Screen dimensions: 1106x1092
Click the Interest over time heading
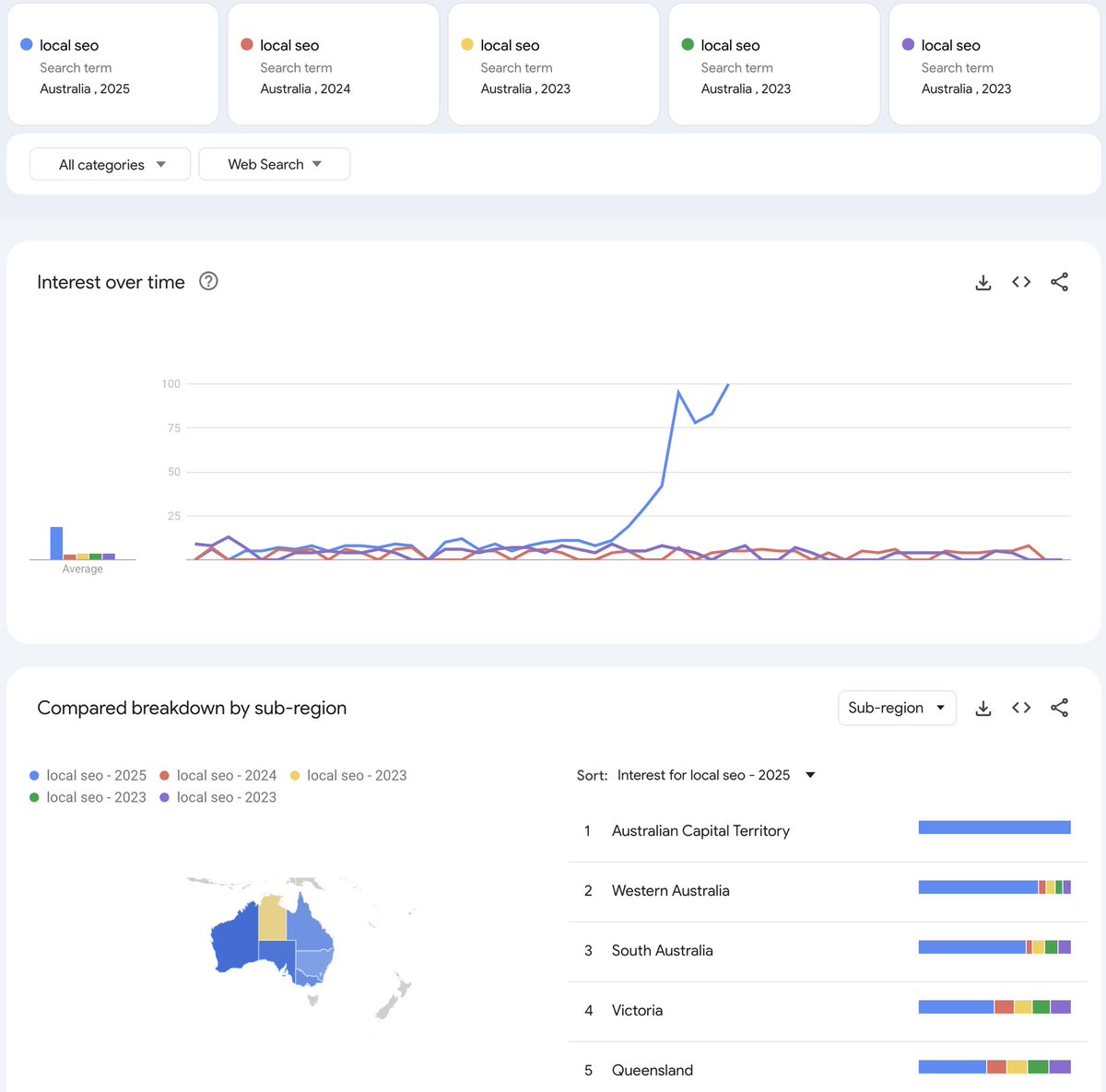[111, 282]
